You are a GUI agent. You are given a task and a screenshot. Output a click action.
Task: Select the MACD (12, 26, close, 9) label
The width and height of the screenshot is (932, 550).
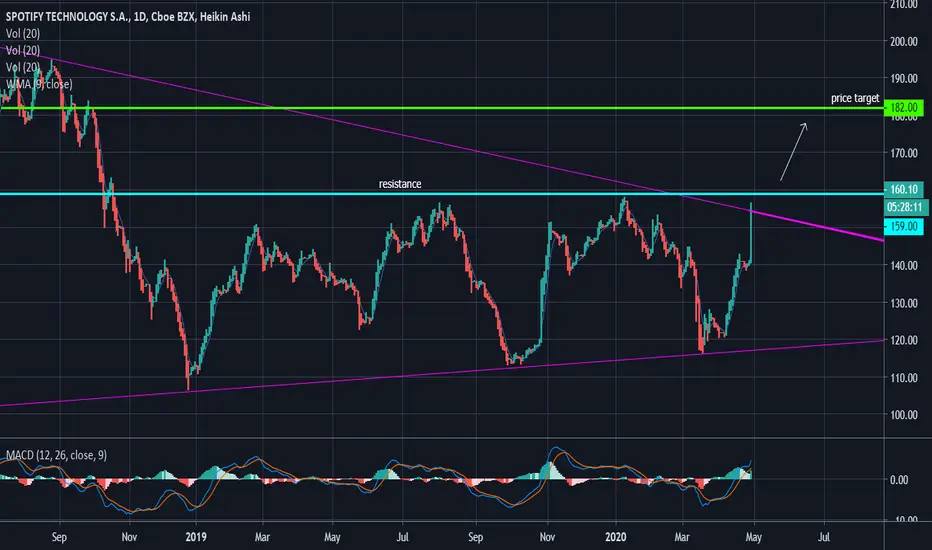(56, 455)
